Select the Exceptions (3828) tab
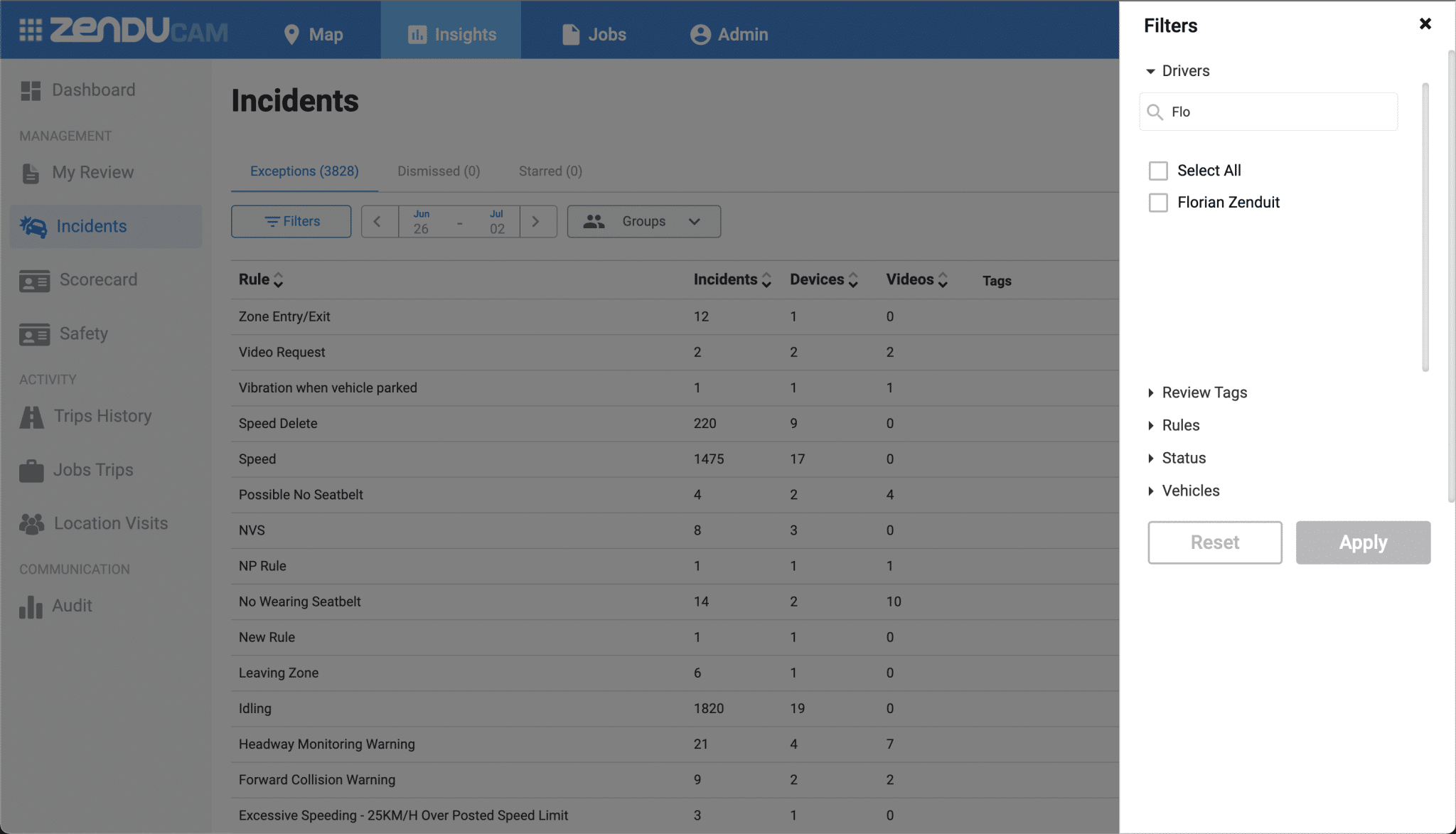Viewport: 1456px width, 834px height. coord(304,171)
